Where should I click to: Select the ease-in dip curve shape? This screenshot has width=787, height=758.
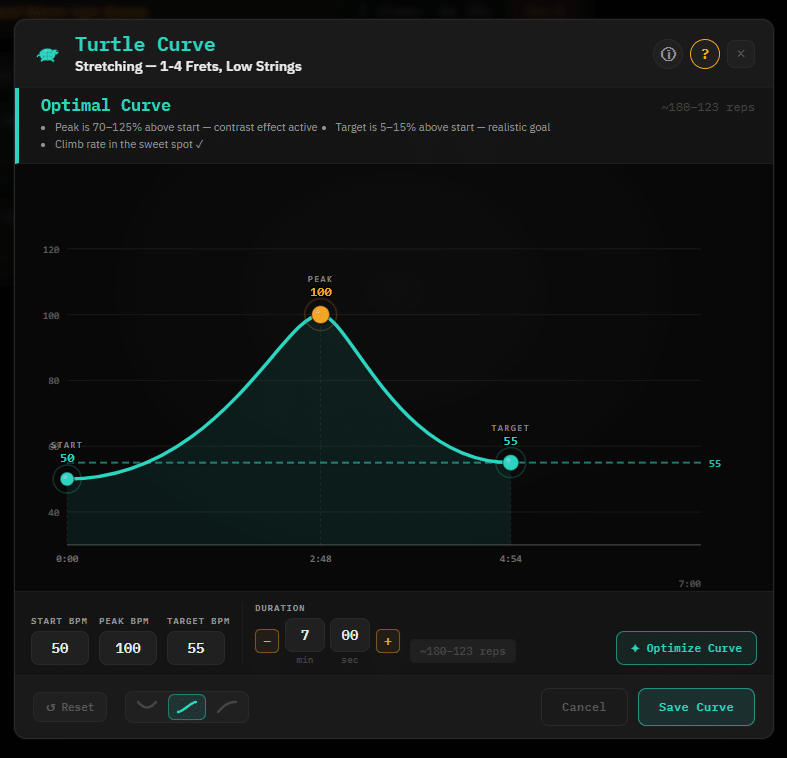pos(147,706)
